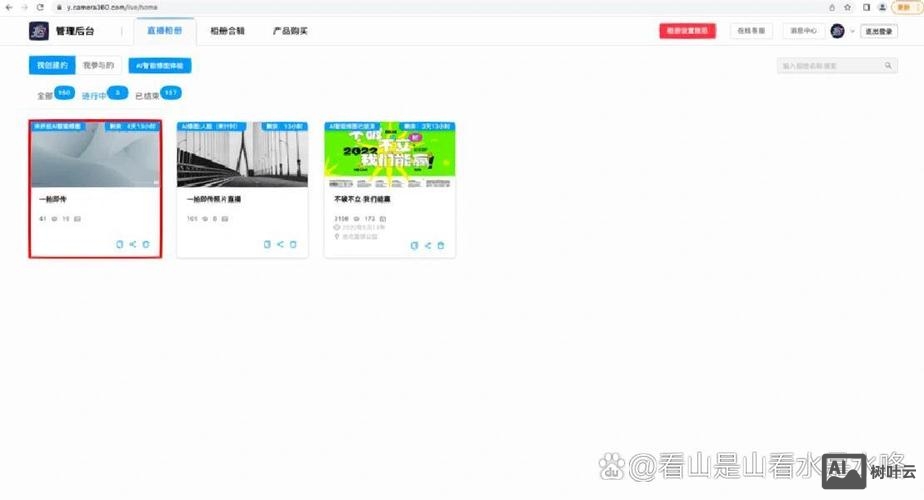
Task: Click the 一拍即传 album title
Action: (52, 199)
